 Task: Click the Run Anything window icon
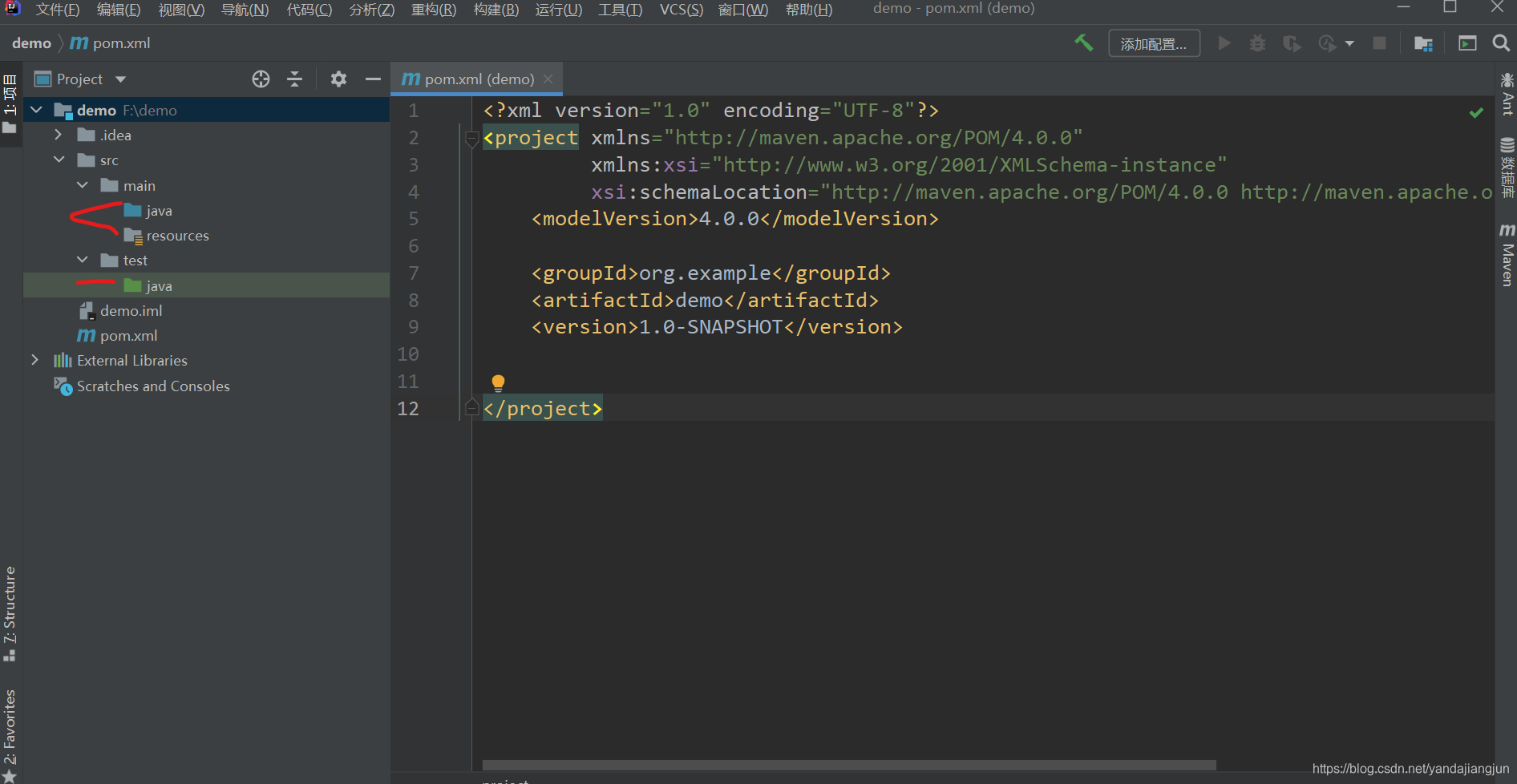coord(1467,43)
